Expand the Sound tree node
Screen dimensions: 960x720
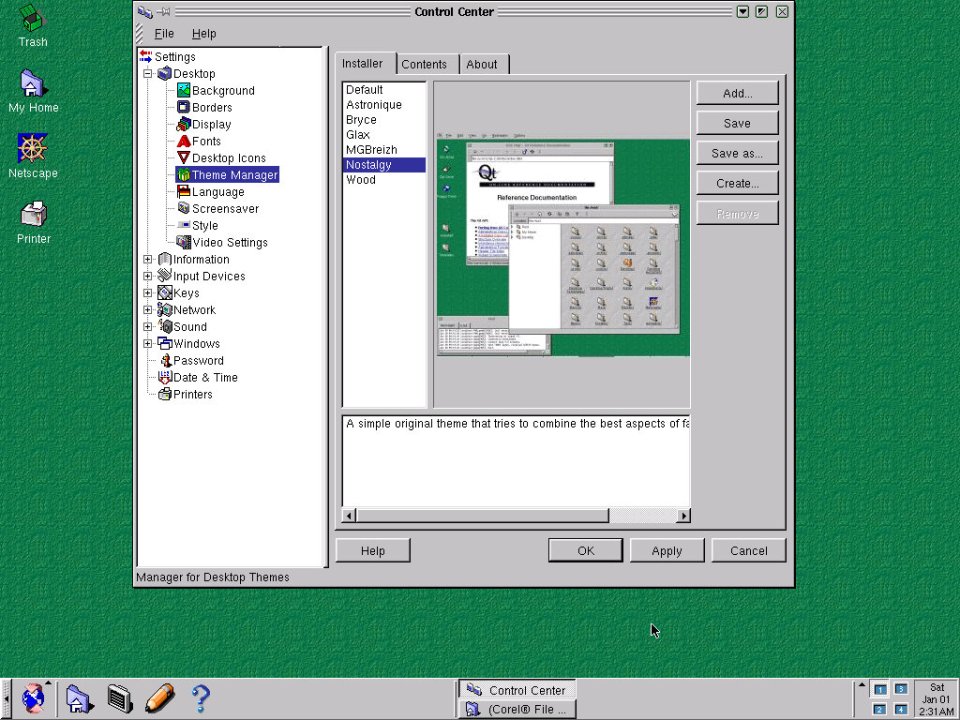click(x=148, y=327)
